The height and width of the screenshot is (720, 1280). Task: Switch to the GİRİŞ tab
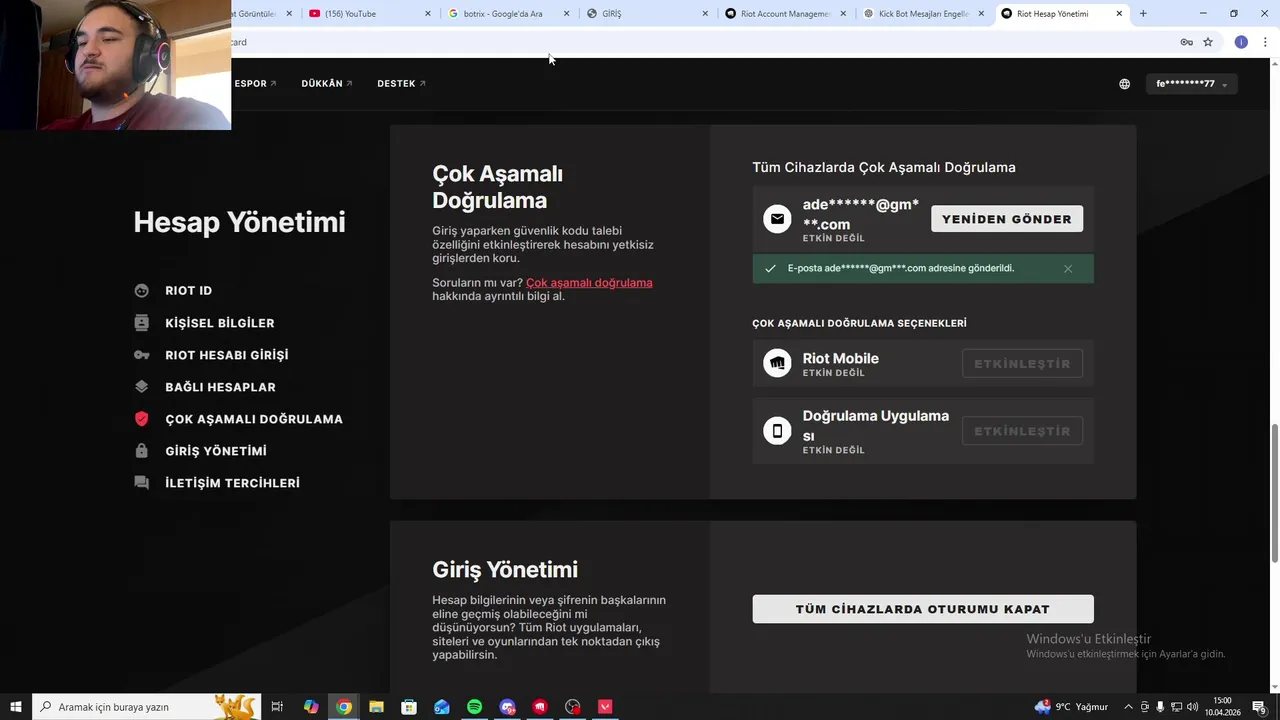click(646, 14)
